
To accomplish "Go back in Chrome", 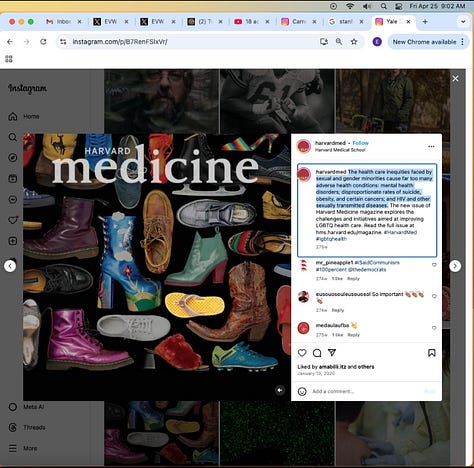I will tap(10, 42).
